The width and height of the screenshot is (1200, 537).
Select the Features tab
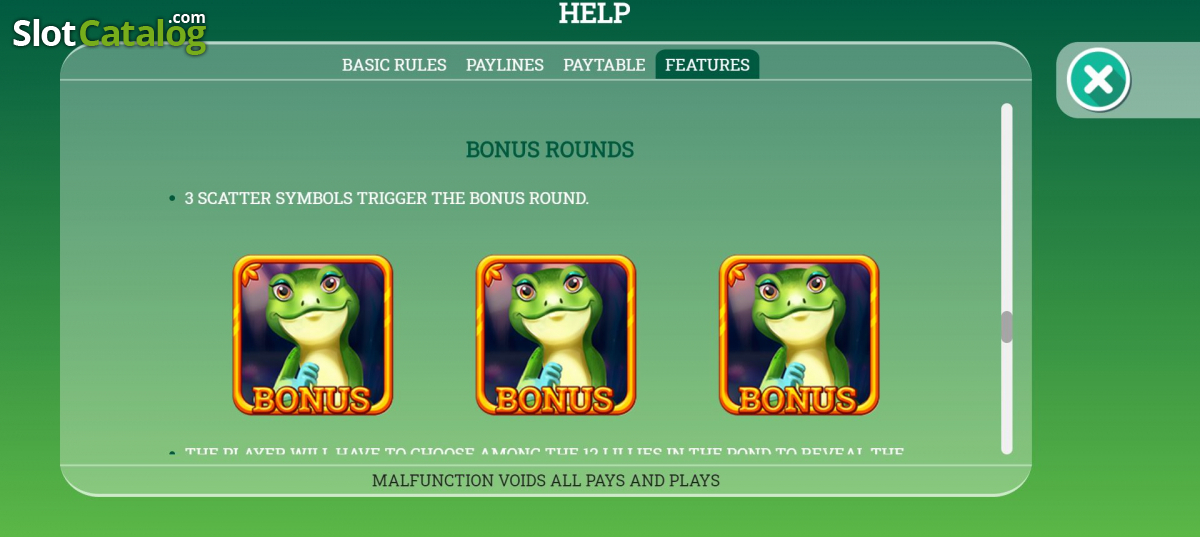707,65
